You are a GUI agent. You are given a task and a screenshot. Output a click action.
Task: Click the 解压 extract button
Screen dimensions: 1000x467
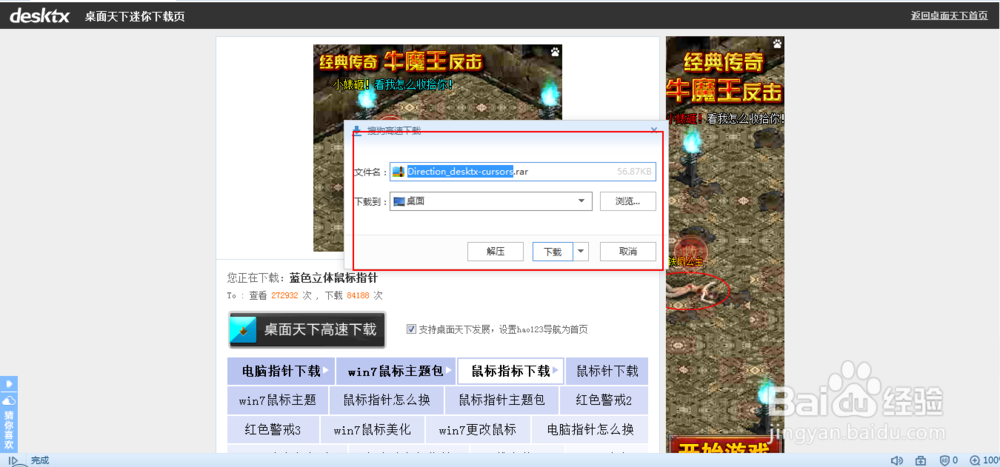pyautogui.click(x=496, y=251)
